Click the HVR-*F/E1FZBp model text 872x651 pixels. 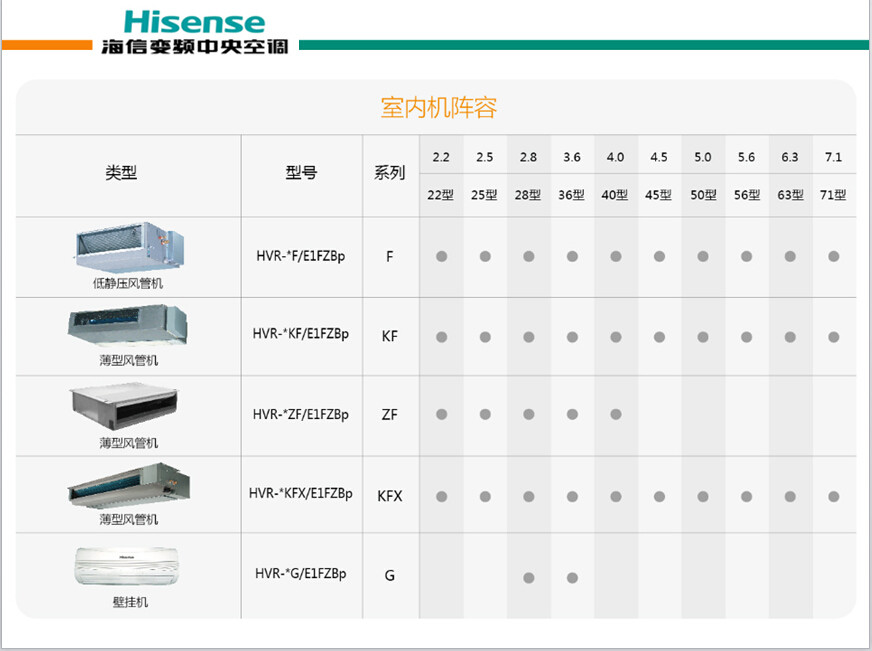300,256
